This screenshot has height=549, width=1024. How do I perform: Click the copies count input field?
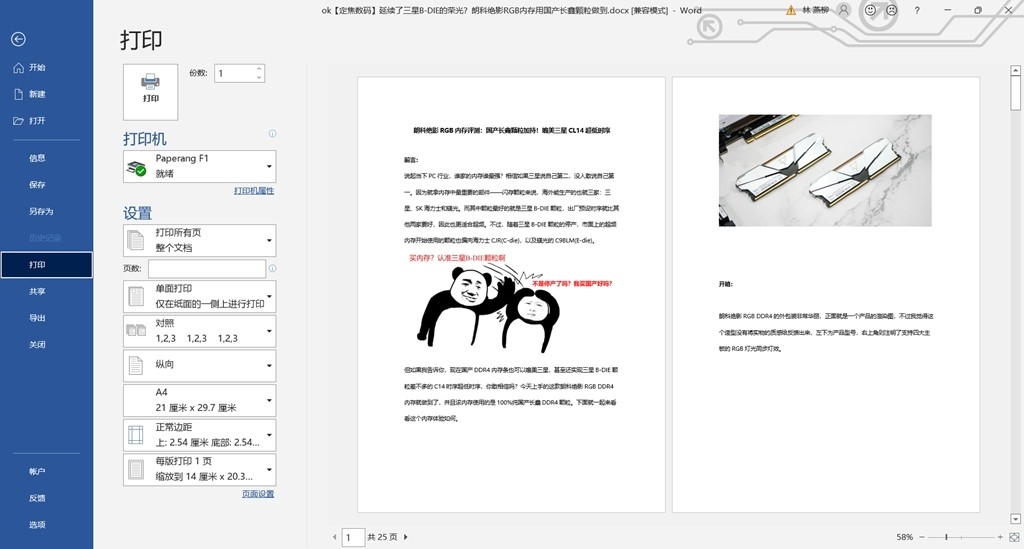pyautogui.click(x=234, y=73)
